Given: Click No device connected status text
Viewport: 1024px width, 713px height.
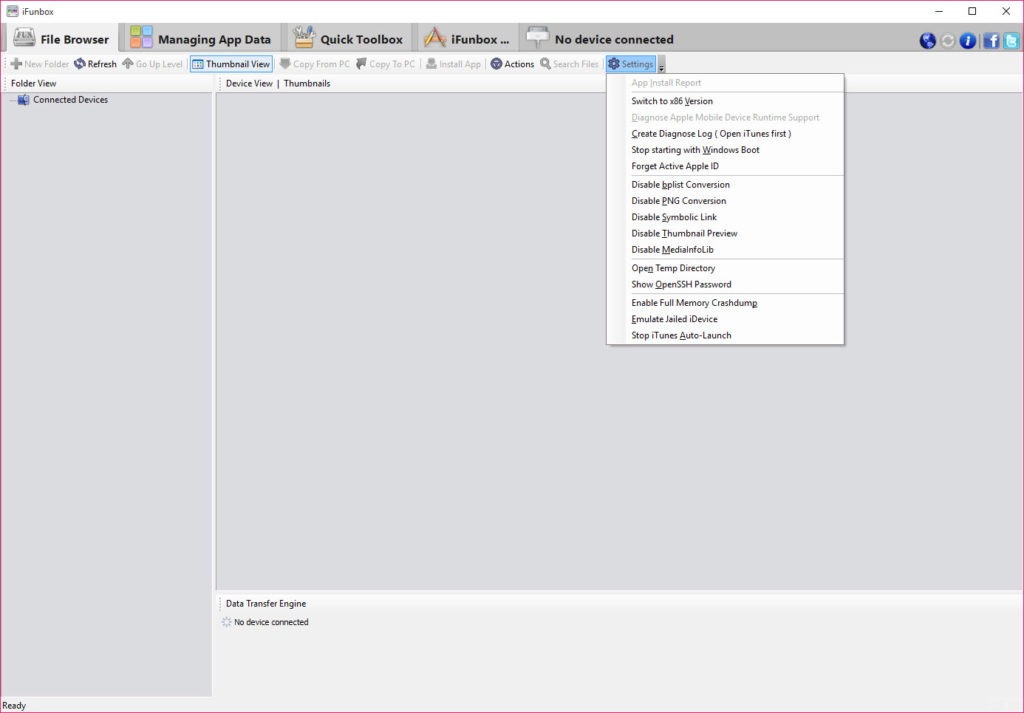Looking at the screenshot, I should pos(271,622).
